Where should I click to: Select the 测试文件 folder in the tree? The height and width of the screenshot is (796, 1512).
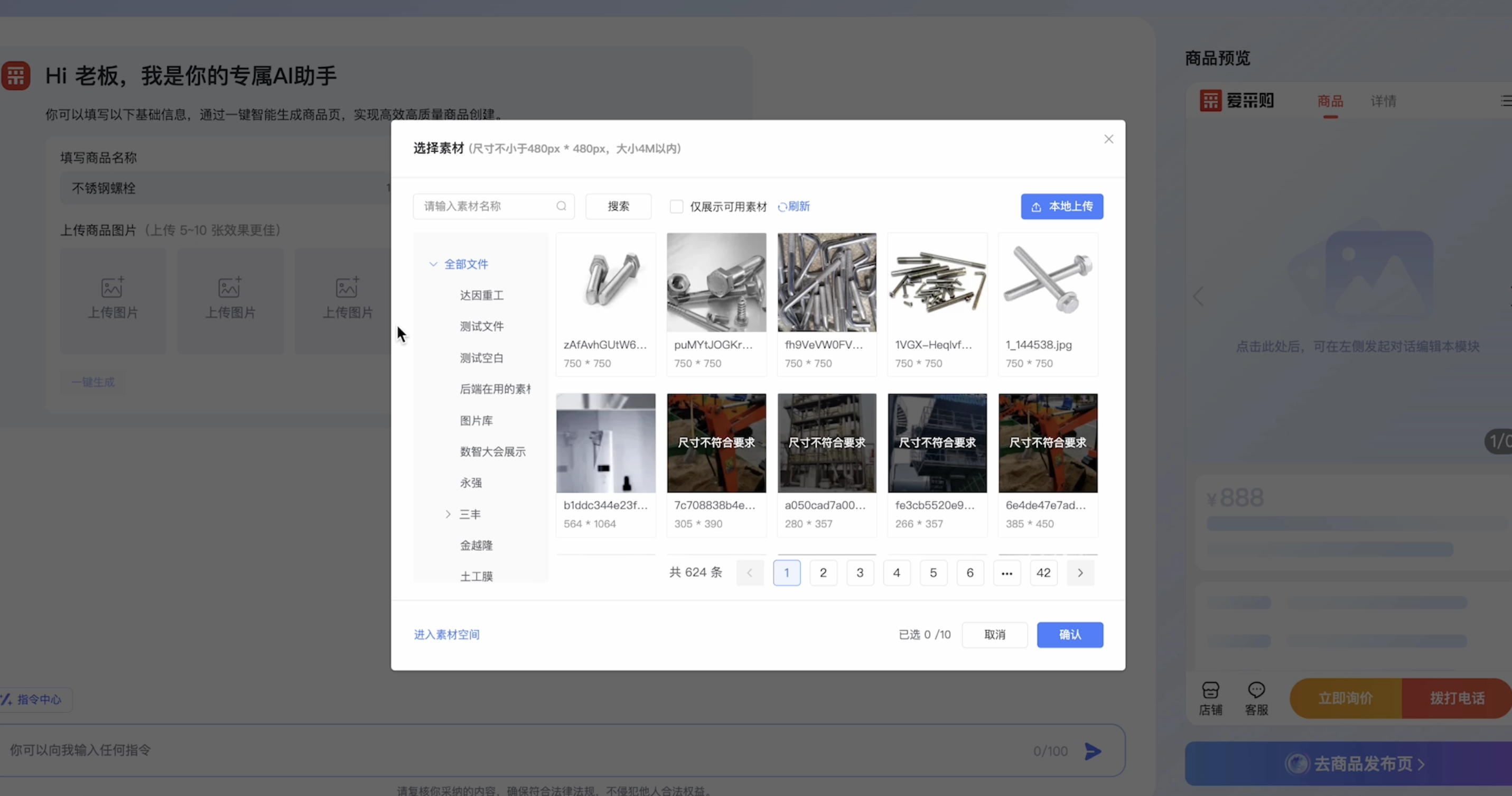click(x=481, y=327)
